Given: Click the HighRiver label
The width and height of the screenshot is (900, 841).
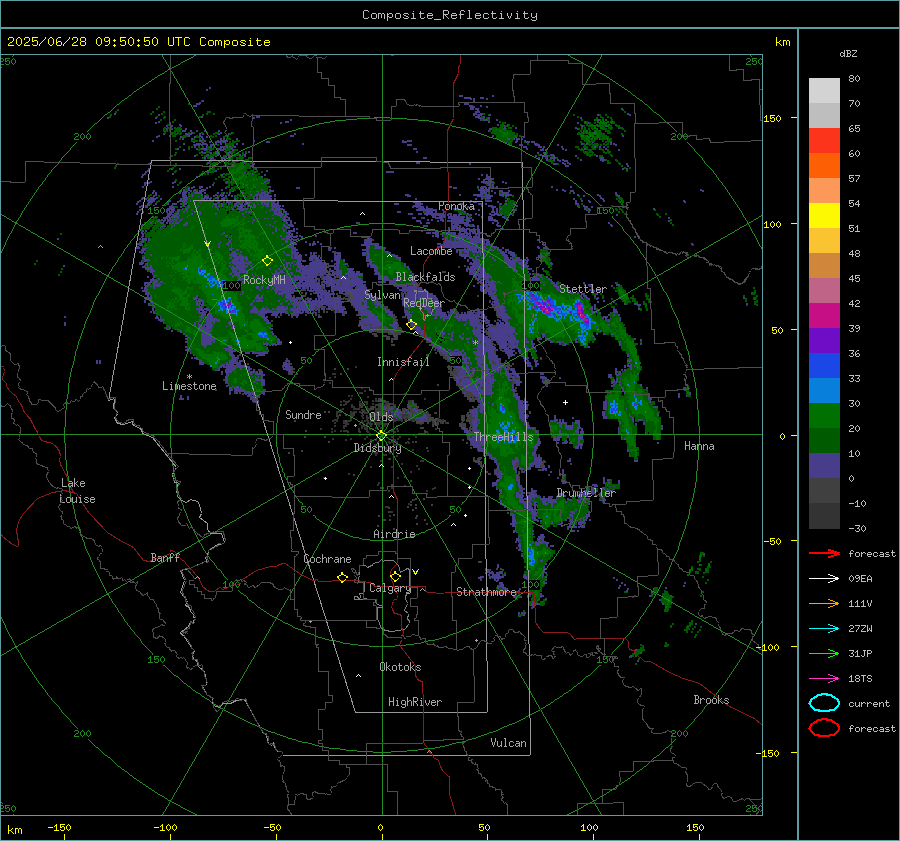Looking at the screenshot, I should coord(415,702).
